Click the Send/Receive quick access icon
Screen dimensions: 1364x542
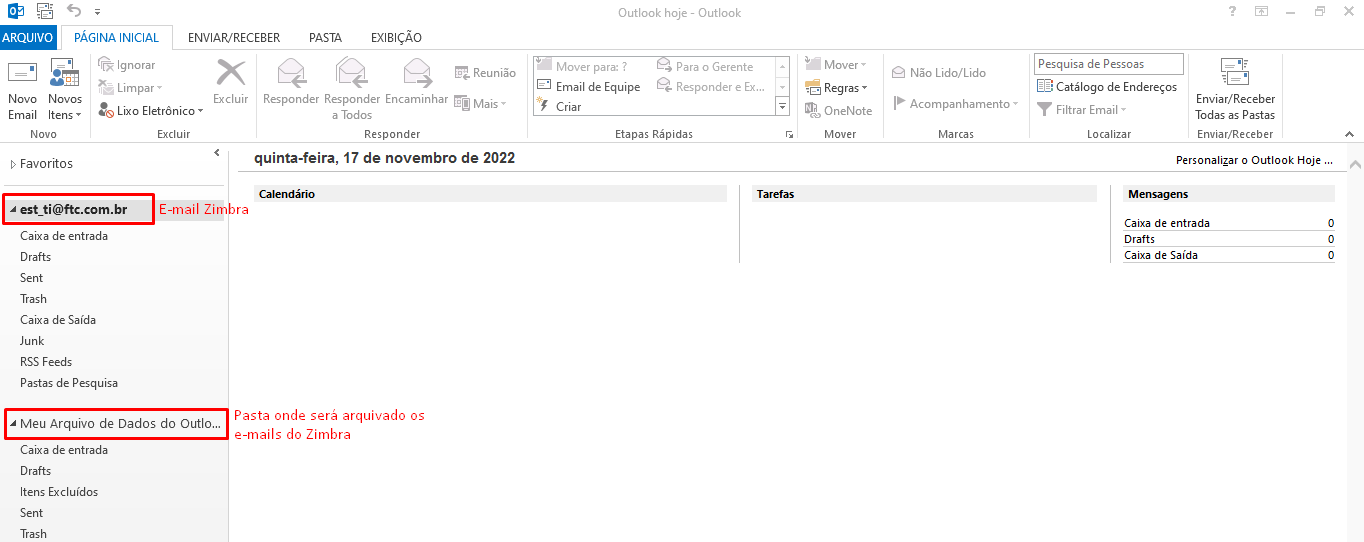(x=44, y=12)
